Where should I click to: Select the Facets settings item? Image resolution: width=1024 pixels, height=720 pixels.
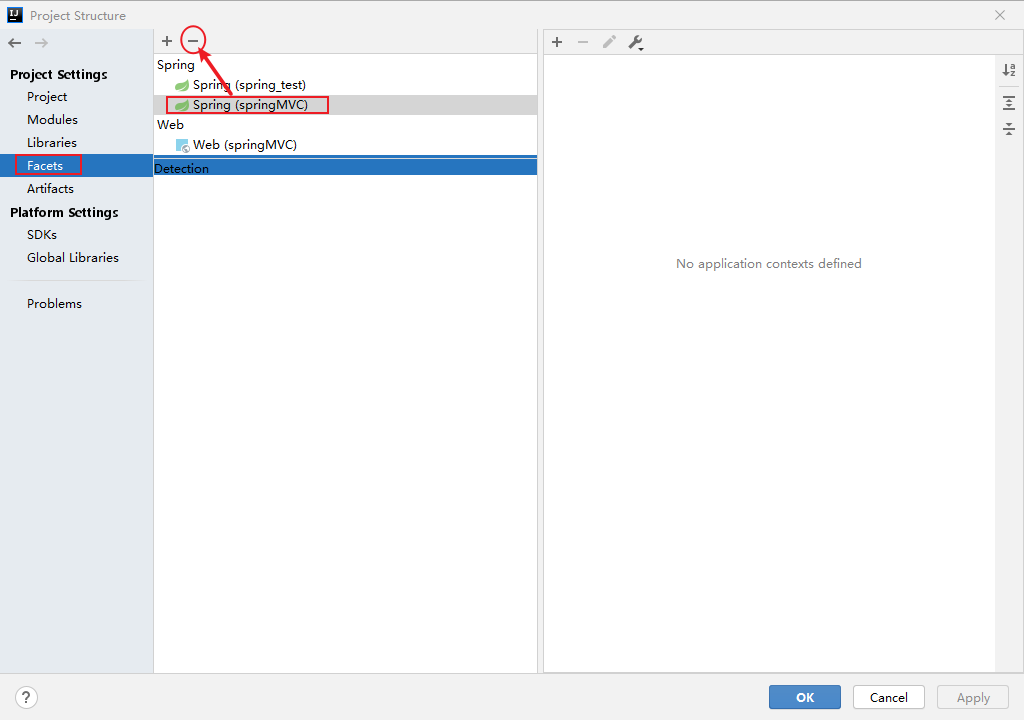[x=76, y=165]
